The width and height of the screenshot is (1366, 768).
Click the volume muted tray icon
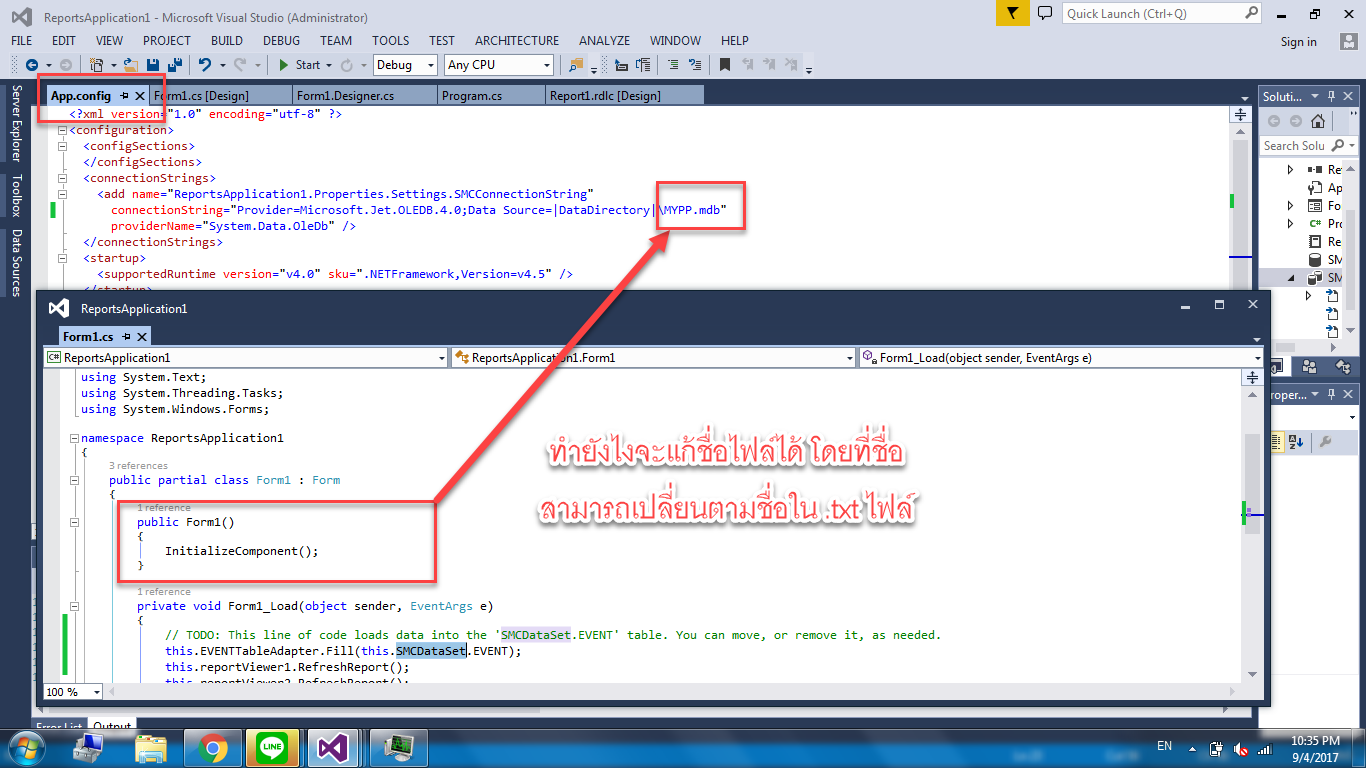[1241, 748]
